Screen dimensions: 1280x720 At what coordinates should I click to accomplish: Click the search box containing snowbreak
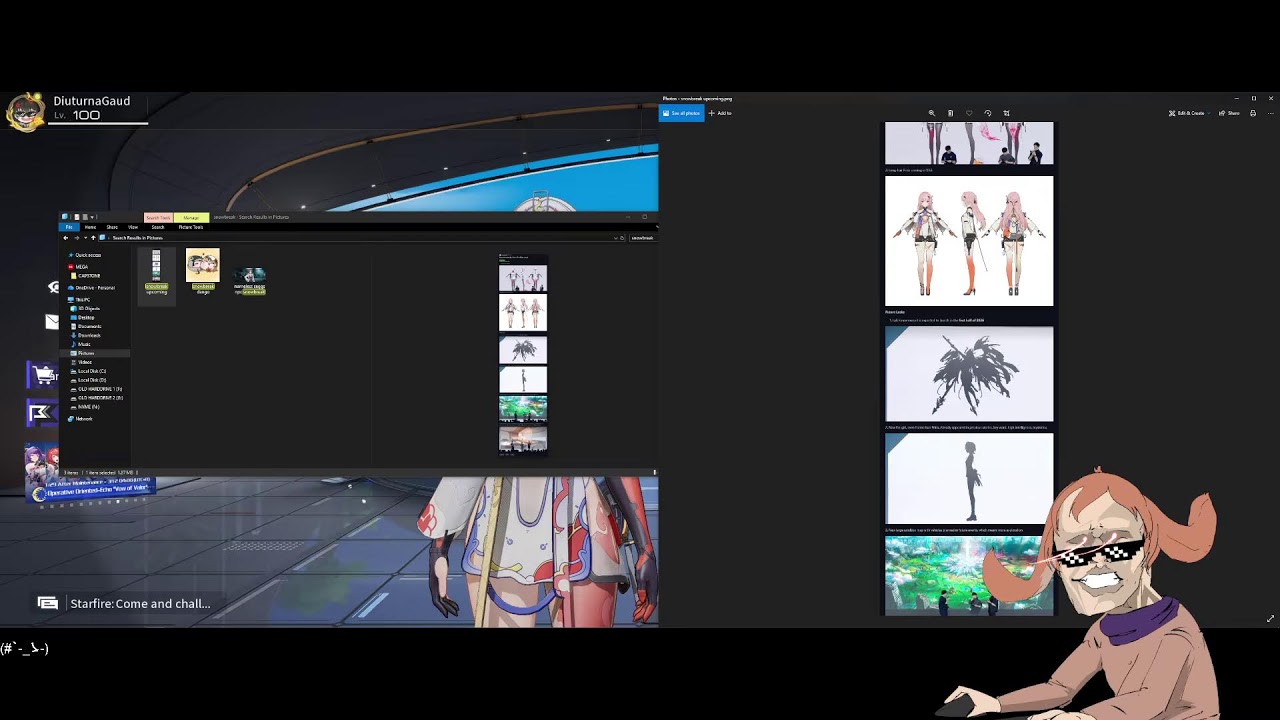[x=642, y=238]
